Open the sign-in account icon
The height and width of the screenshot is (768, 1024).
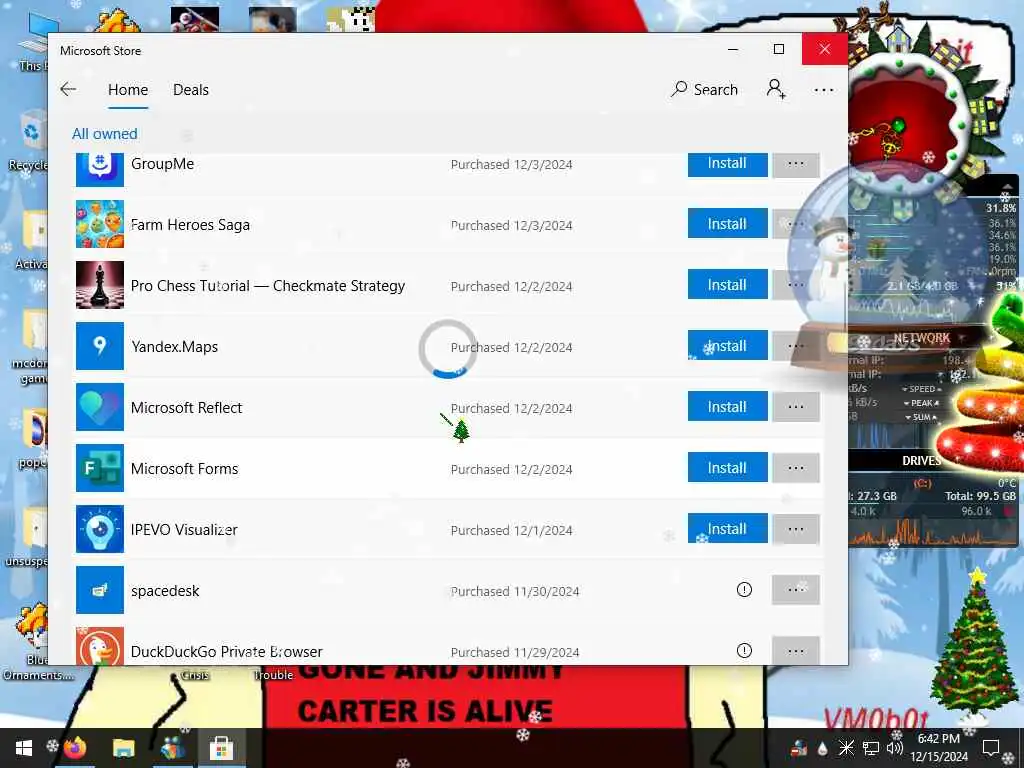[776, 89]
